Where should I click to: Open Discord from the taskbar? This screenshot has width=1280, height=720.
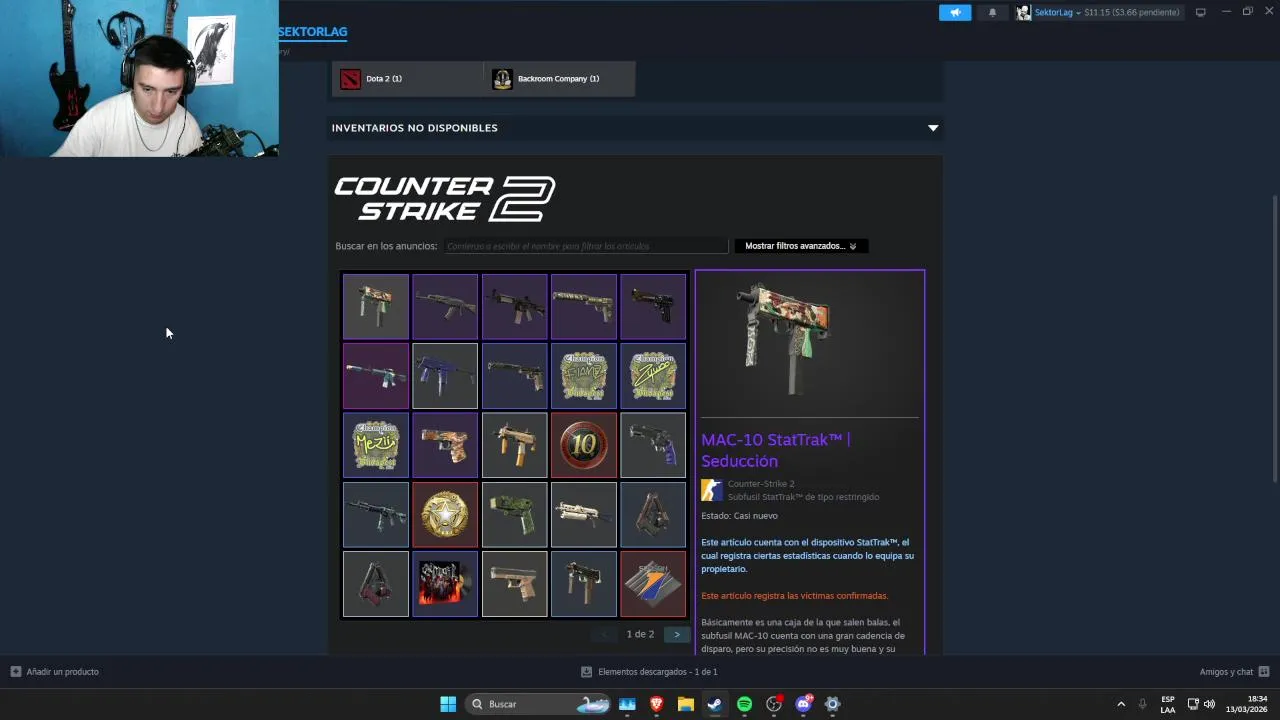pos(803,704)
